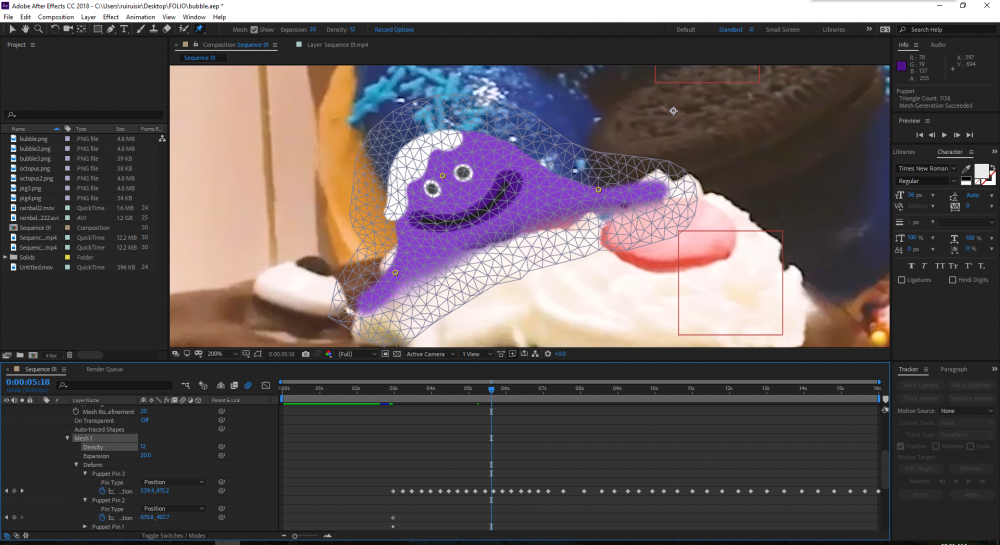
Task: Toggle Puppet Pin 3 Position stopwatch
Action: click(x=102, y=491)
